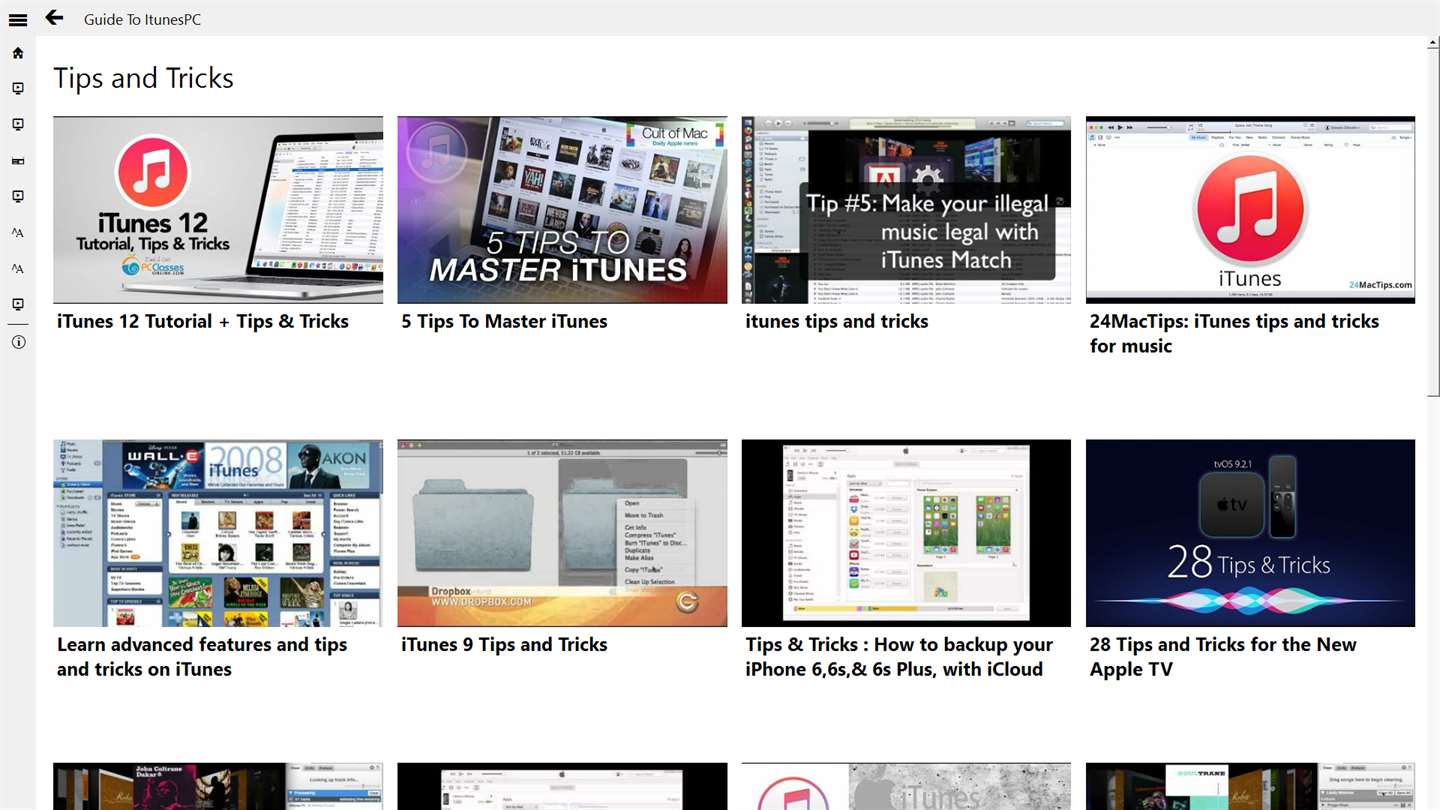1440x810 pixels.
Task: Open the info/about page in the sidebar
Action: coord(18,342)
